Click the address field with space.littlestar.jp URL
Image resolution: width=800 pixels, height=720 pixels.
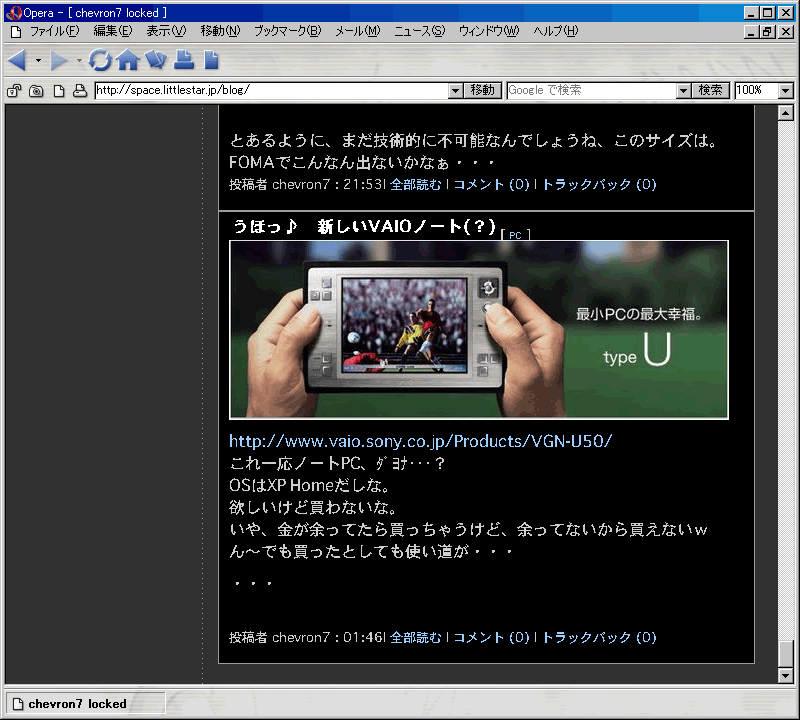point(272,91)
